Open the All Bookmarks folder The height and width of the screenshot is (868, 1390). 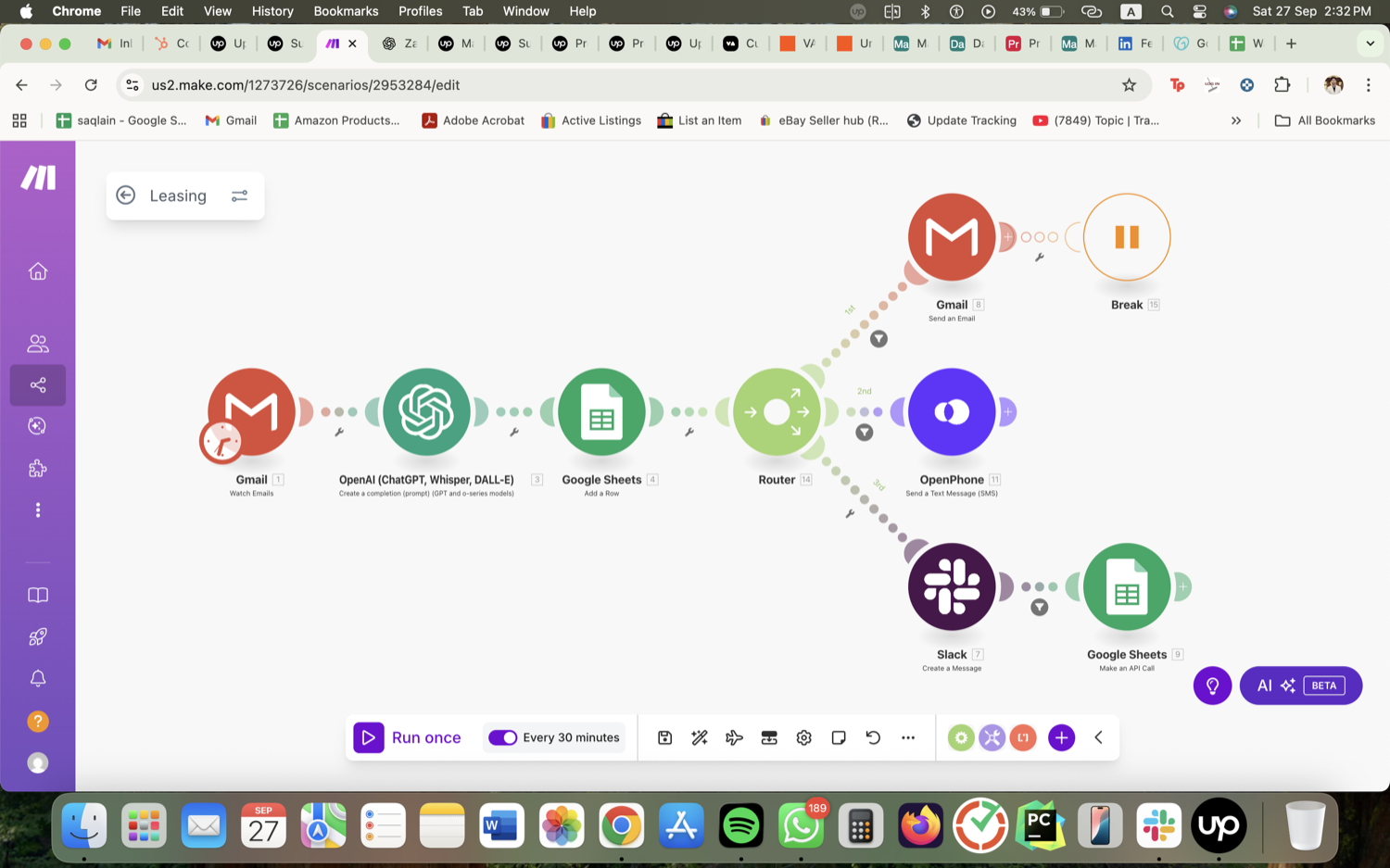1325,120
